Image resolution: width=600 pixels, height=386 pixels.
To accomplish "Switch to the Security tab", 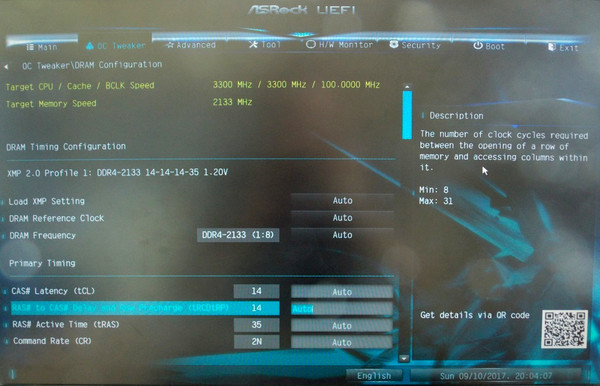I will coord(415,45).
